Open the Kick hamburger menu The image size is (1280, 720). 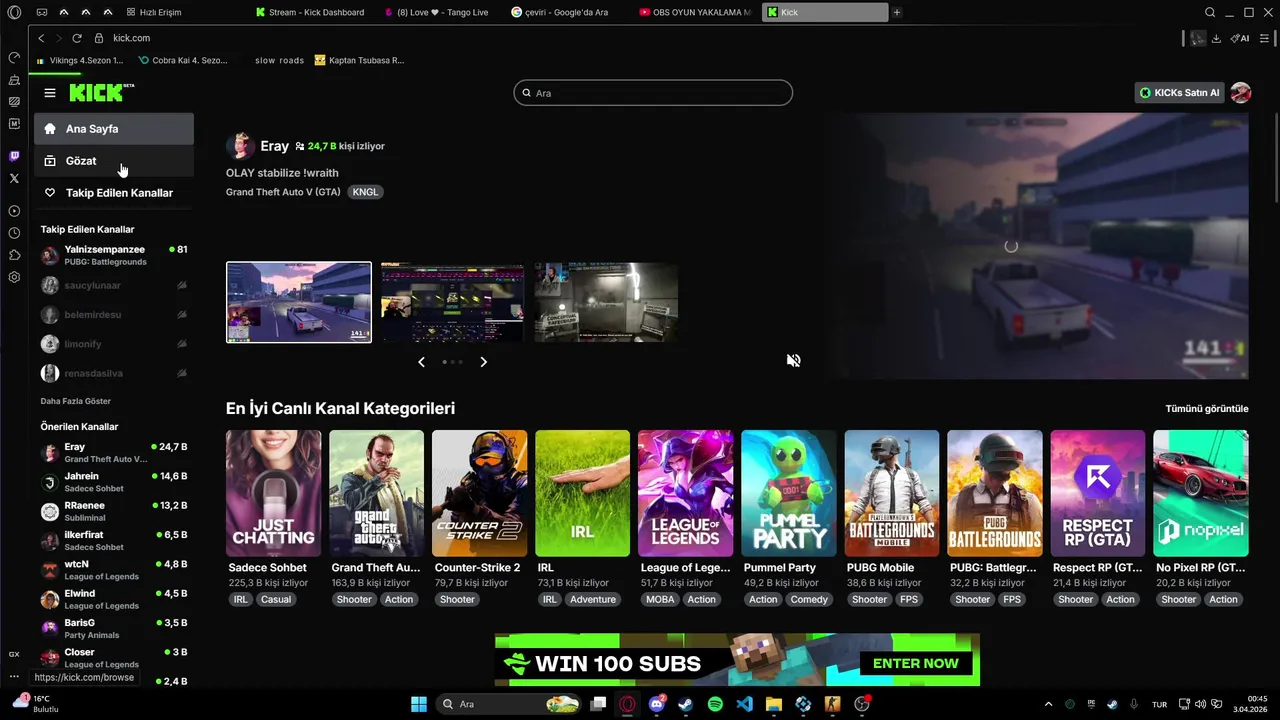click(x=50, y=93)
